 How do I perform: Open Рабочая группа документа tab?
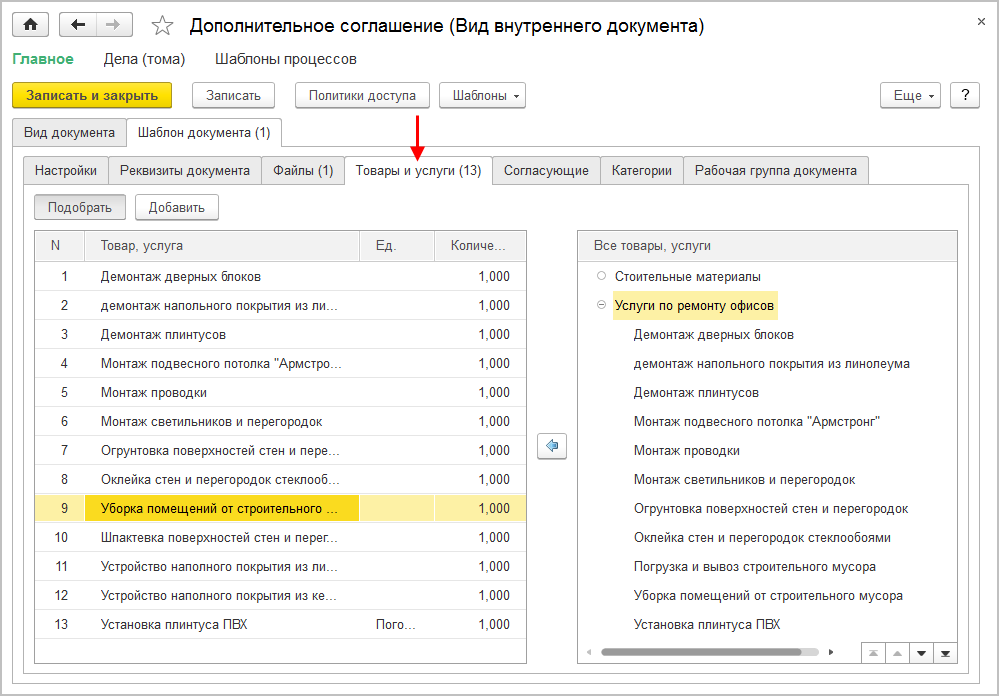point(775,170)
